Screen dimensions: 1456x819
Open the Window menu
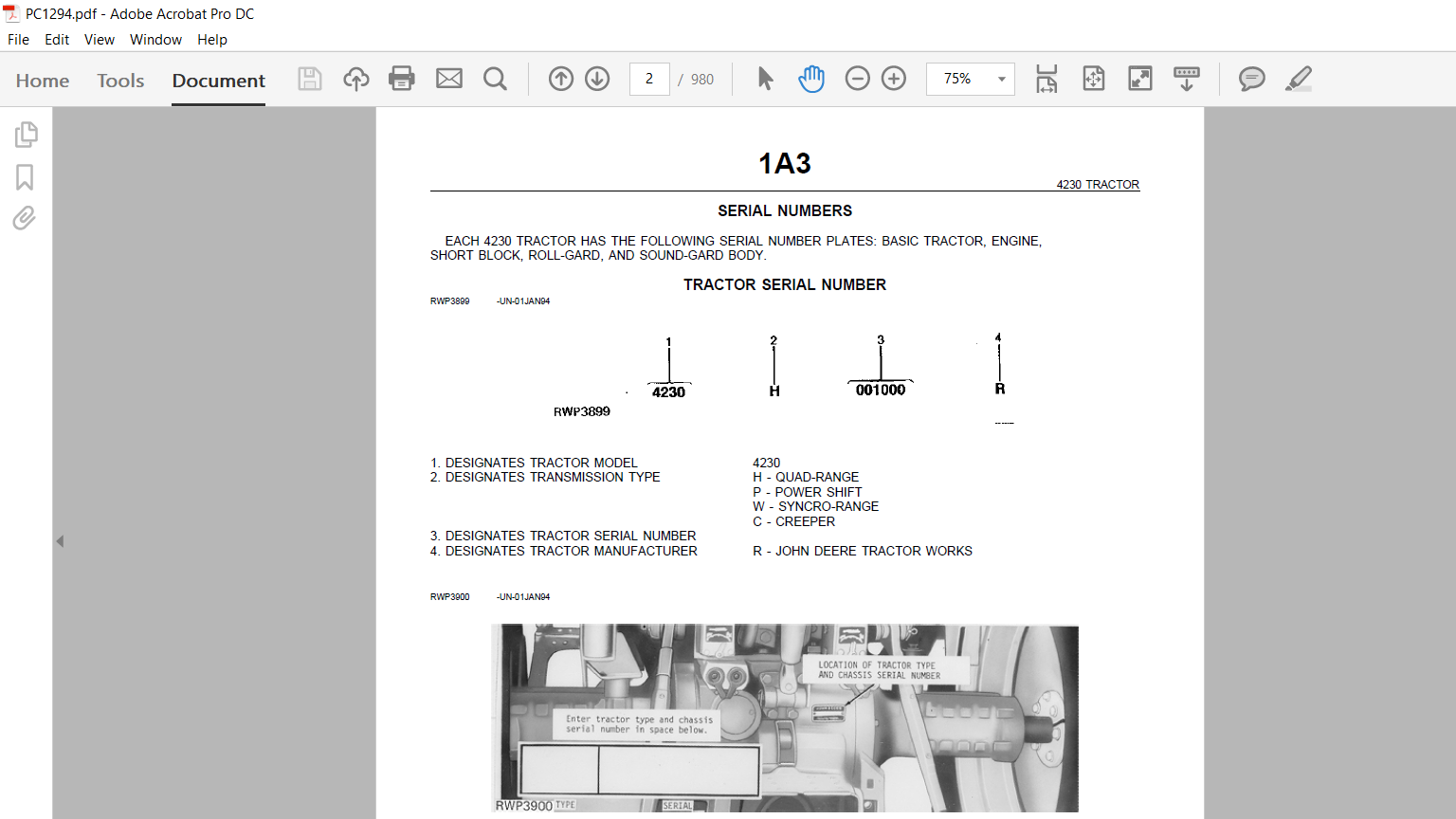click(x=155, y=40)
